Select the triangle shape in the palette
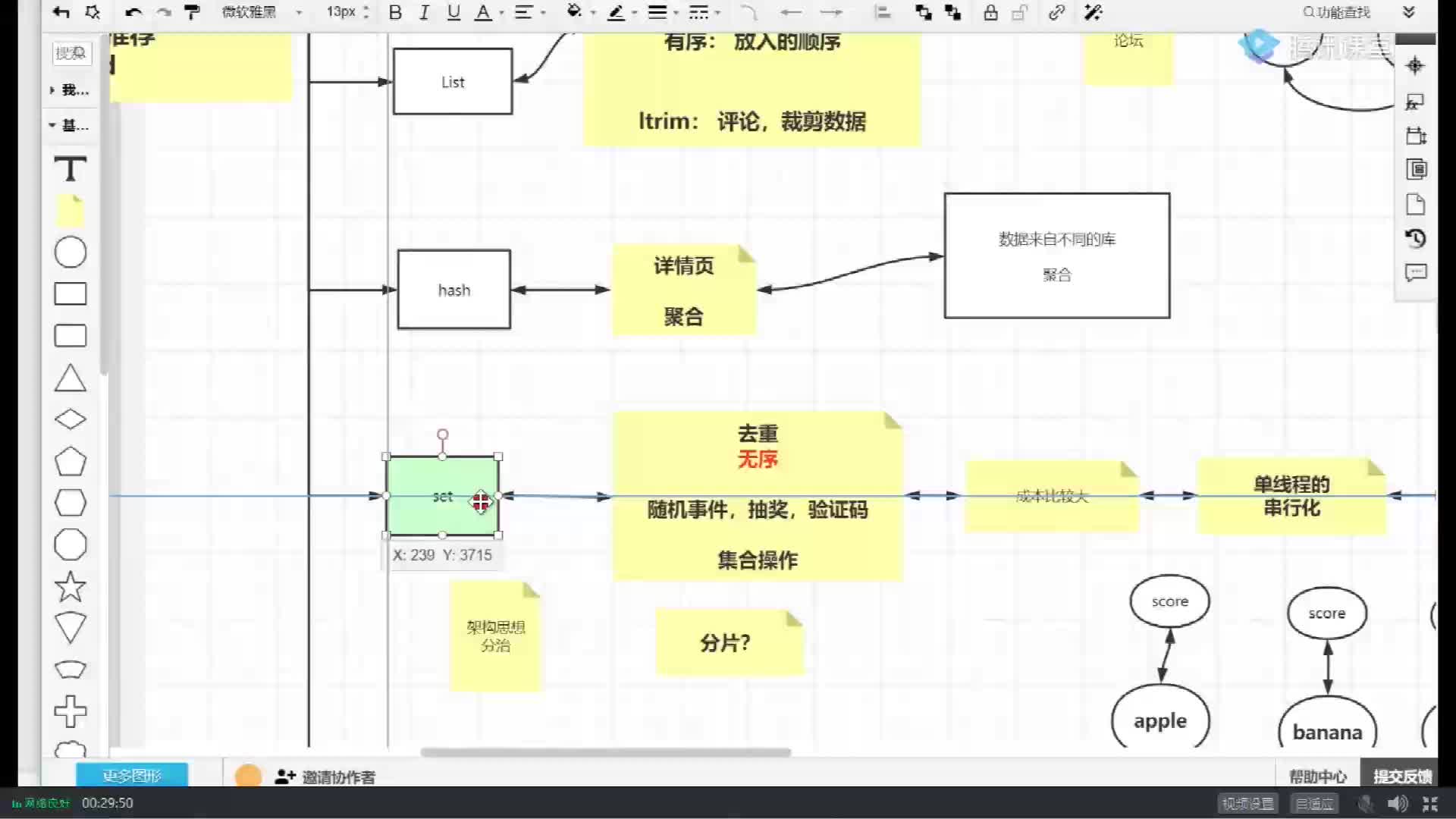This screenshot has height=819, width=1456. (x=71, y=378)
